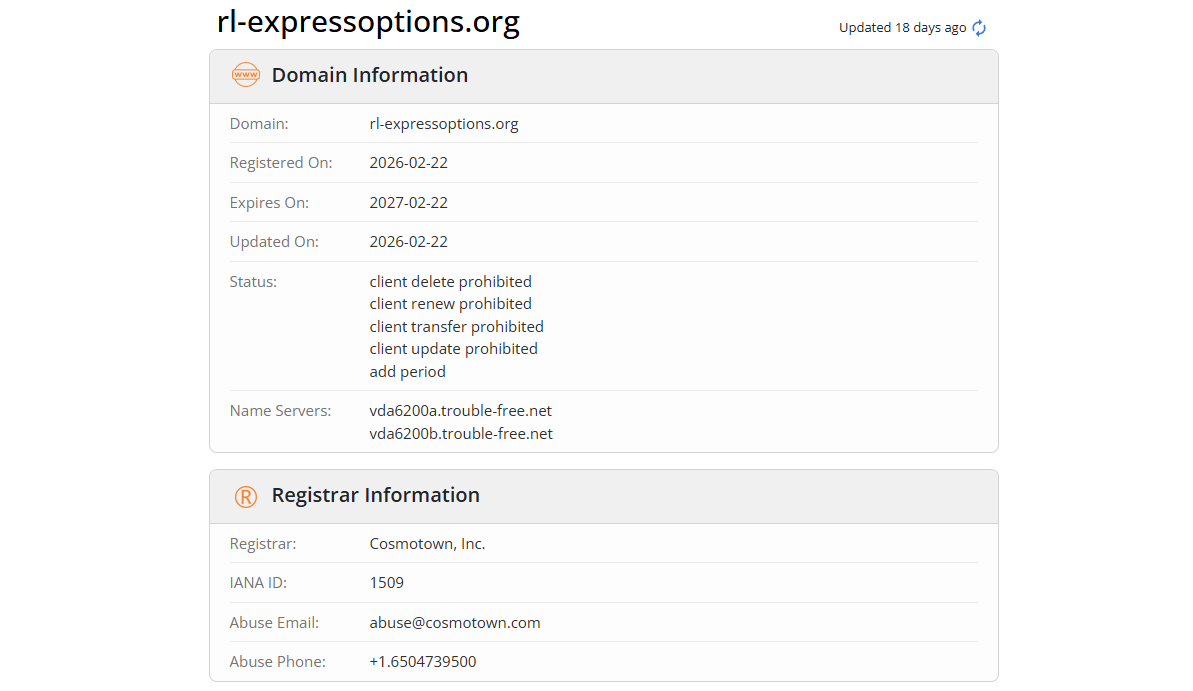Screen dimensions: 1193x691
Task: Click the domain value rl-expressoptions.org
Action: 444,124
